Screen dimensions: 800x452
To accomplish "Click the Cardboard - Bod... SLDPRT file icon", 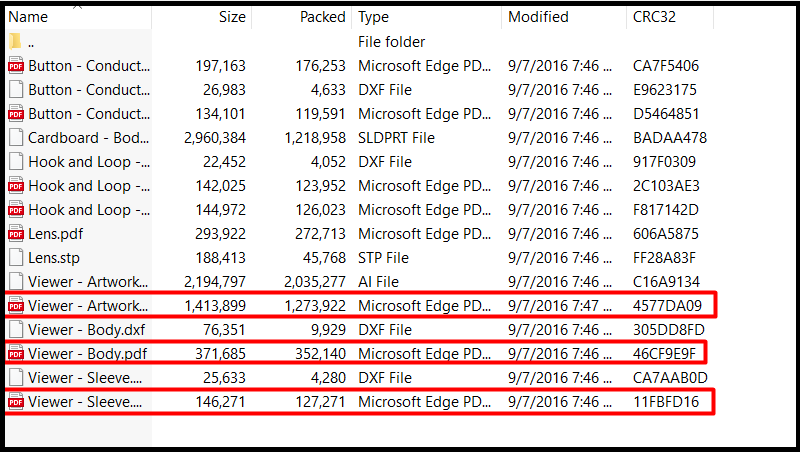I will tap(16, 138).
